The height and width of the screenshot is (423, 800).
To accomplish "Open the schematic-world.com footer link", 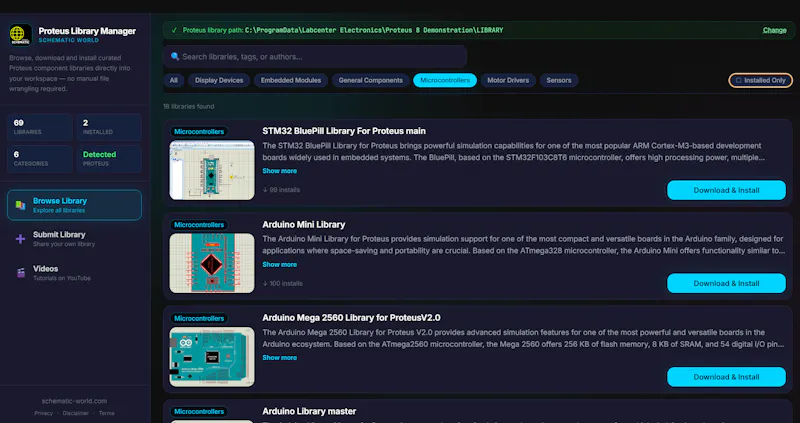I will click(x=74, y=401).
